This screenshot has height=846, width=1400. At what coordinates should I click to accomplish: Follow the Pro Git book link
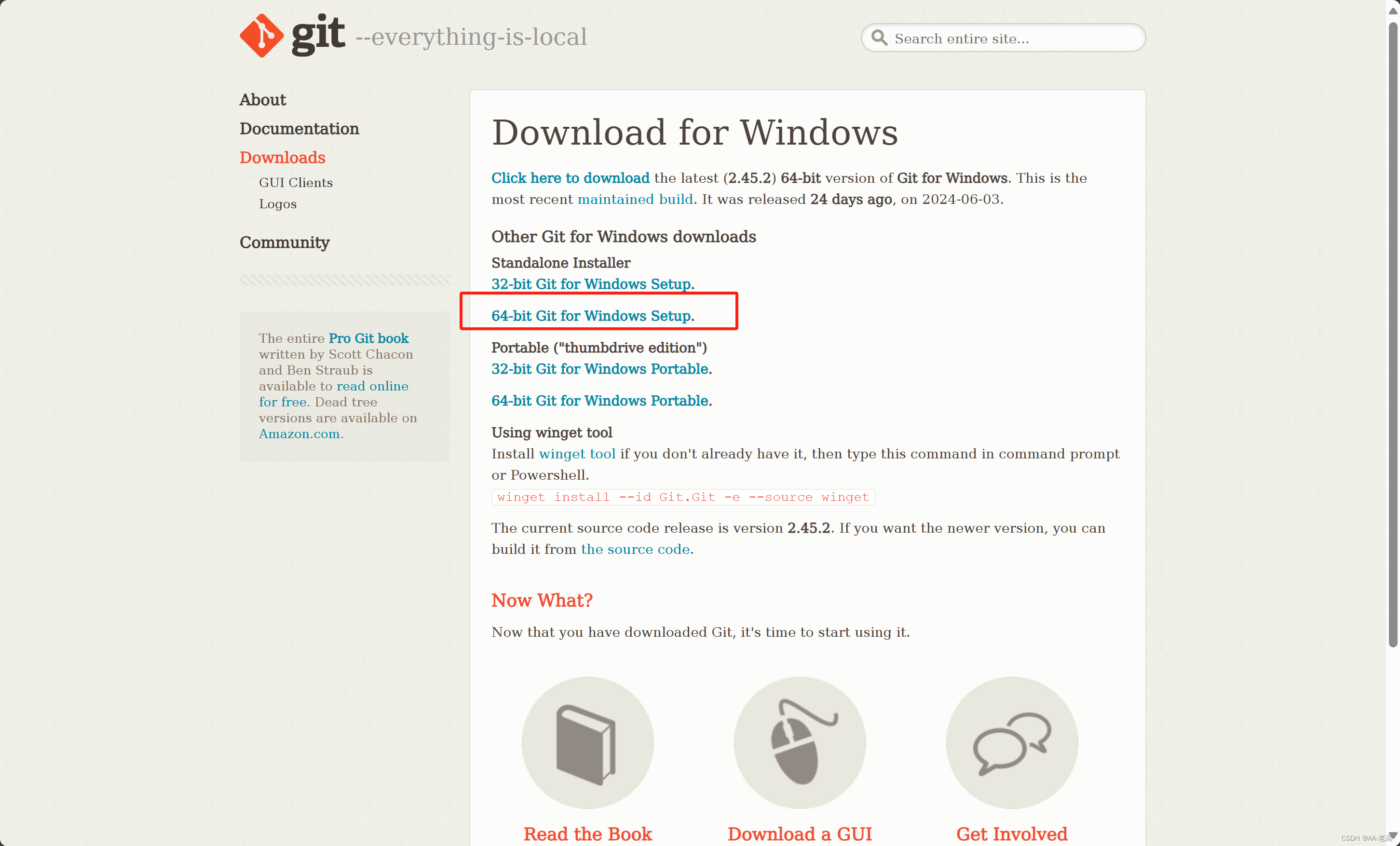click(368, 338)
